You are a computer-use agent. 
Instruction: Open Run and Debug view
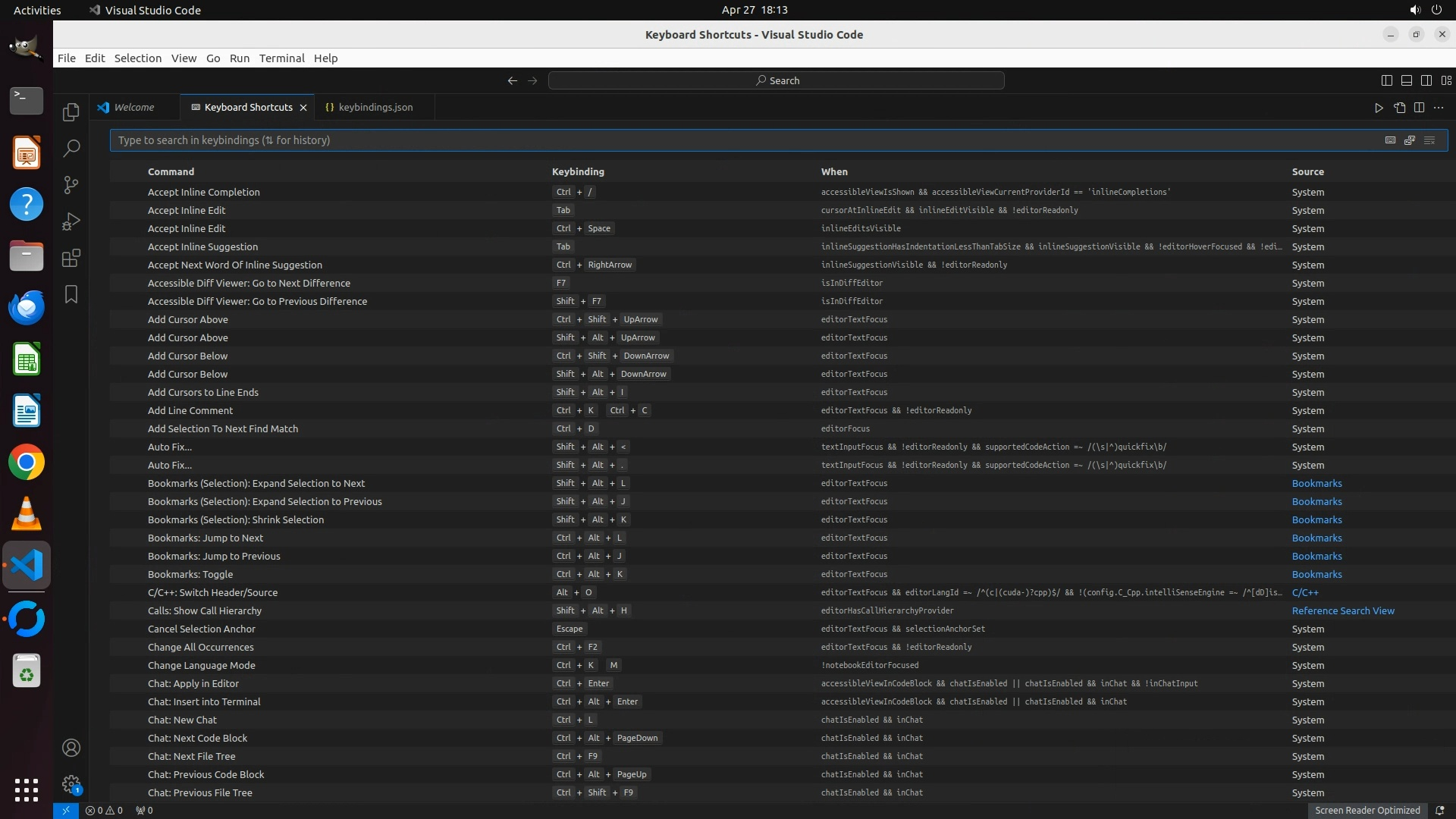(x=71, y=221)
